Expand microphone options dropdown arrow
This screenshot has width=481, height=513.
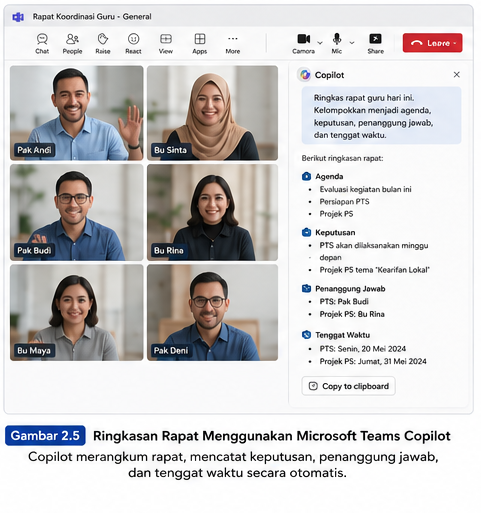352,43
